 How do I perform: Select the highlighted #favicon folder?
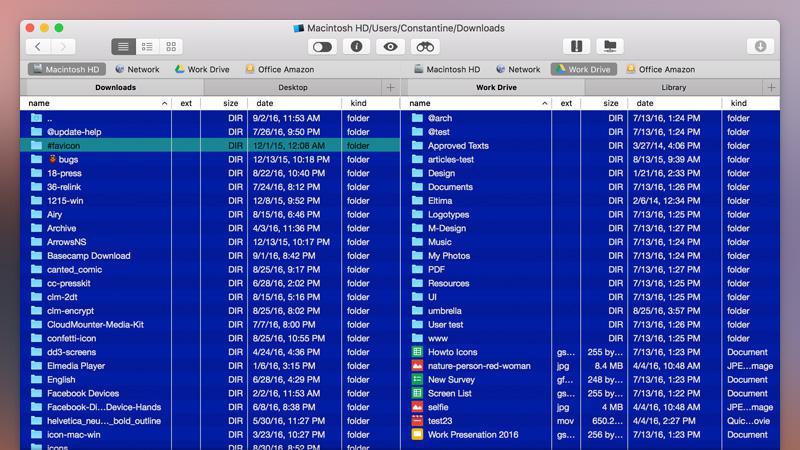point(210,145)
